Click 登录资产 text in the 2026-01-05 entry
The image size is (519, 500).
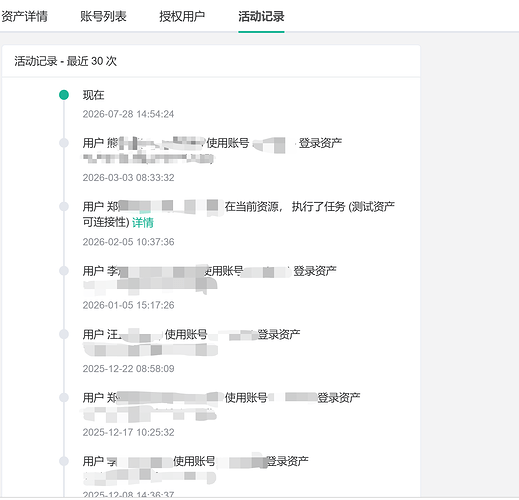coord(315,271)
